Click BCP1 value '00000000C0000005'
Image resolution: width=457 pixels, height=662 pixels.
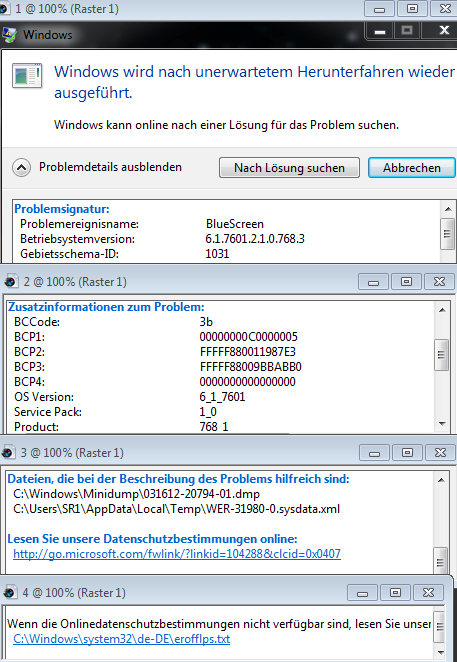[248, 337]
